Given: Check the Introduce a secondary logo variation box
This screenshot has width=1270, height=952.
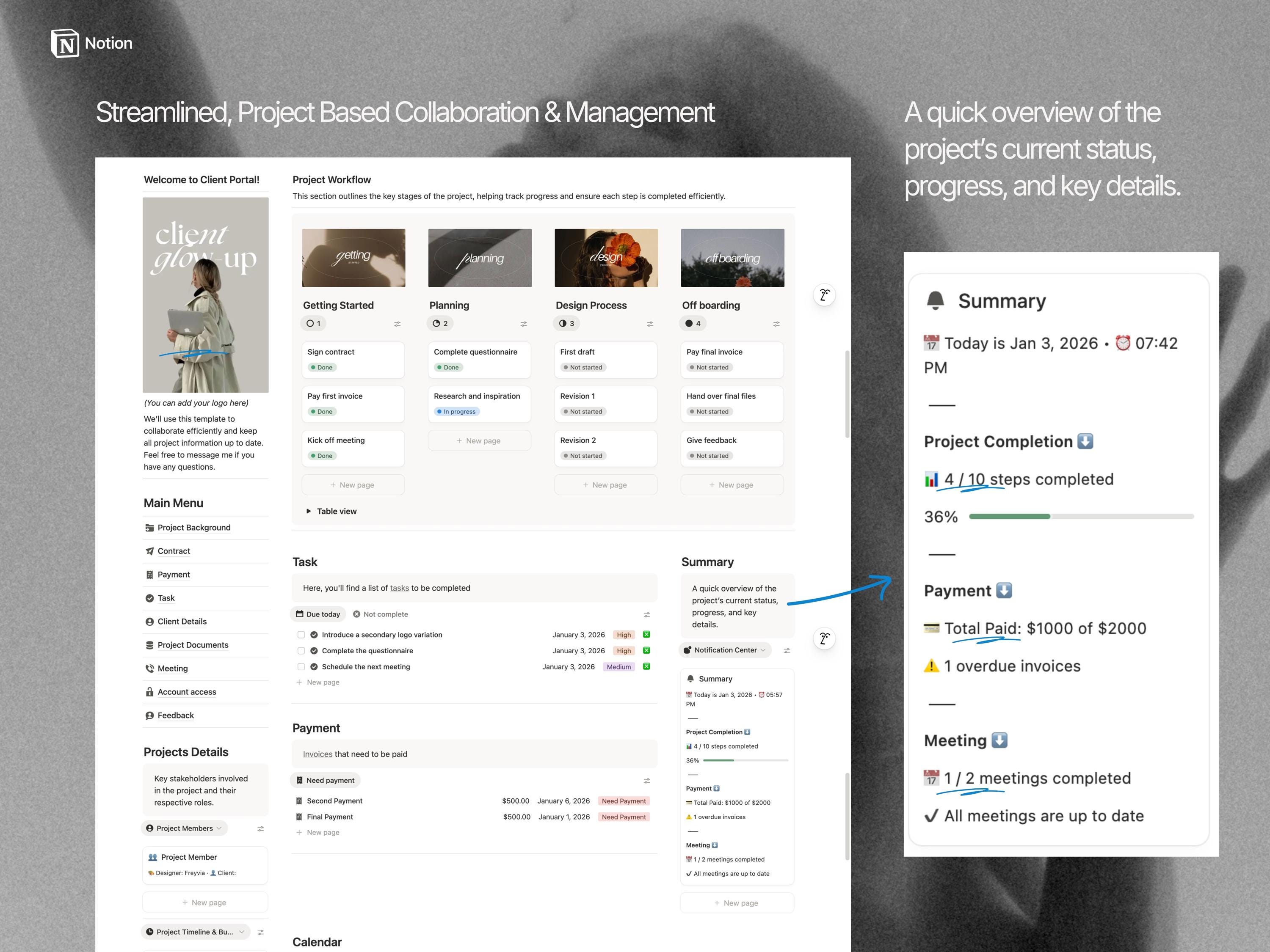Looking at the screenshot, I should (x=301, y=635).
